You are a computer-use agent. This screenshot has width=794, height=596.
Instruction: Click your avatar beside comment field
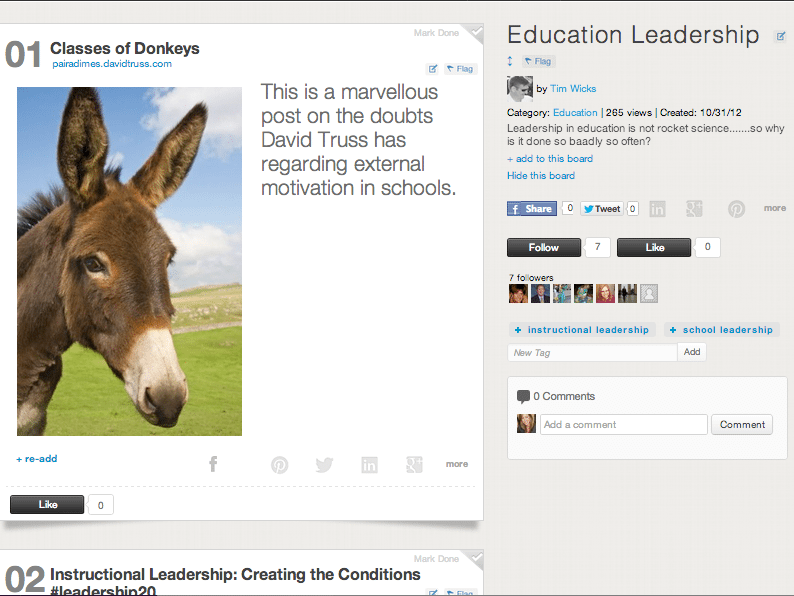click(526, 423)
